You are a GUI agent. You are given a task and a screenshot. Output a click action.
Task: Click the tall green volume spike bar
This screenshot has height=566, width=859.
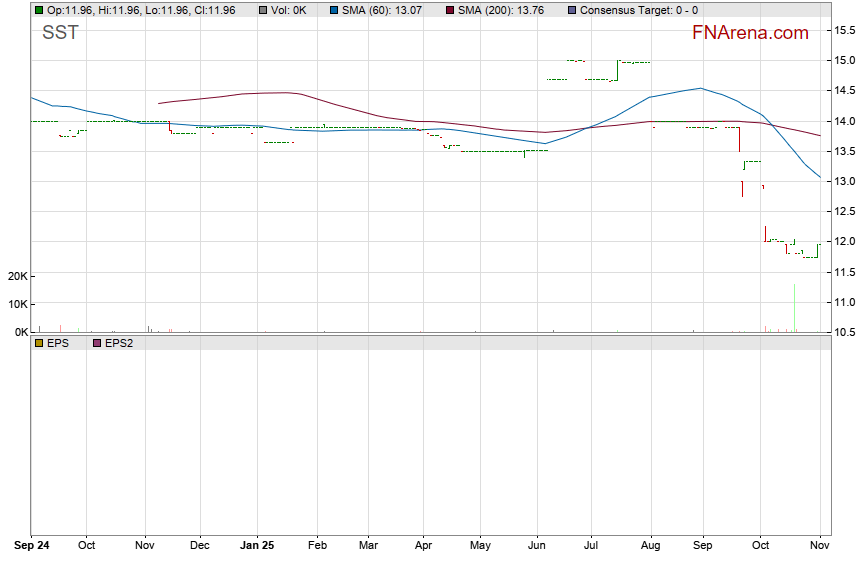(x=794, y=308)
